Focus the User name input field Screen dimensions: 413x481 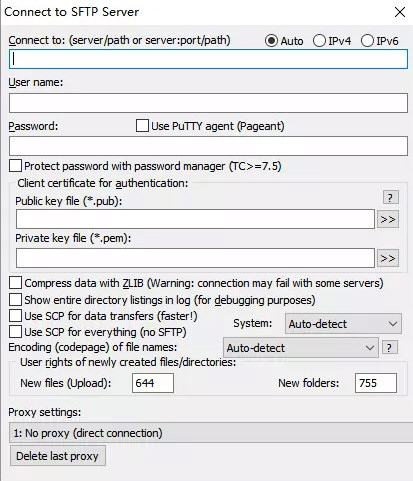[x=208, y=103]
